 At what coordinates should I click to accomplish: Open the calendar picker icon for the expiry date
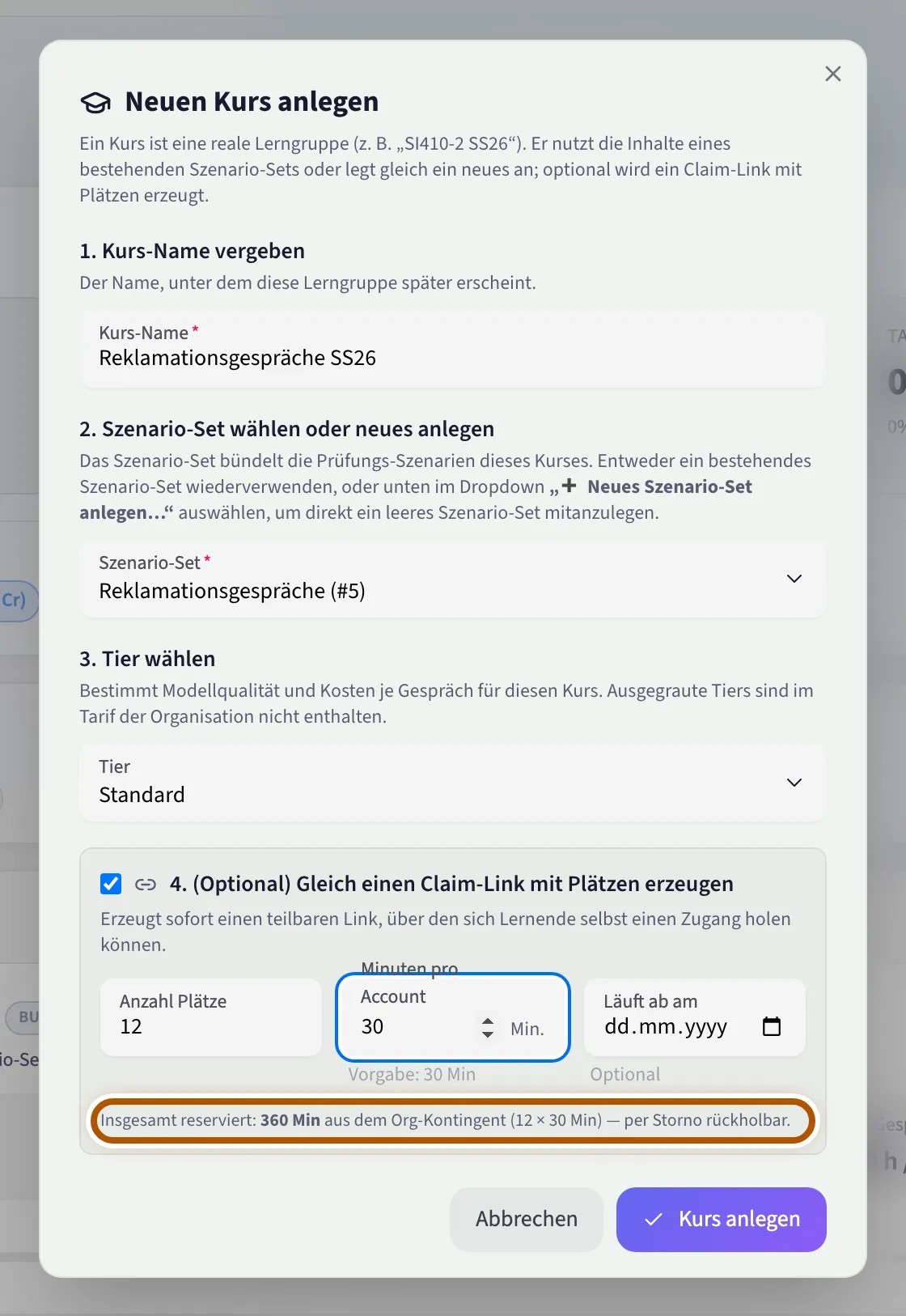tap(772, 1026)
